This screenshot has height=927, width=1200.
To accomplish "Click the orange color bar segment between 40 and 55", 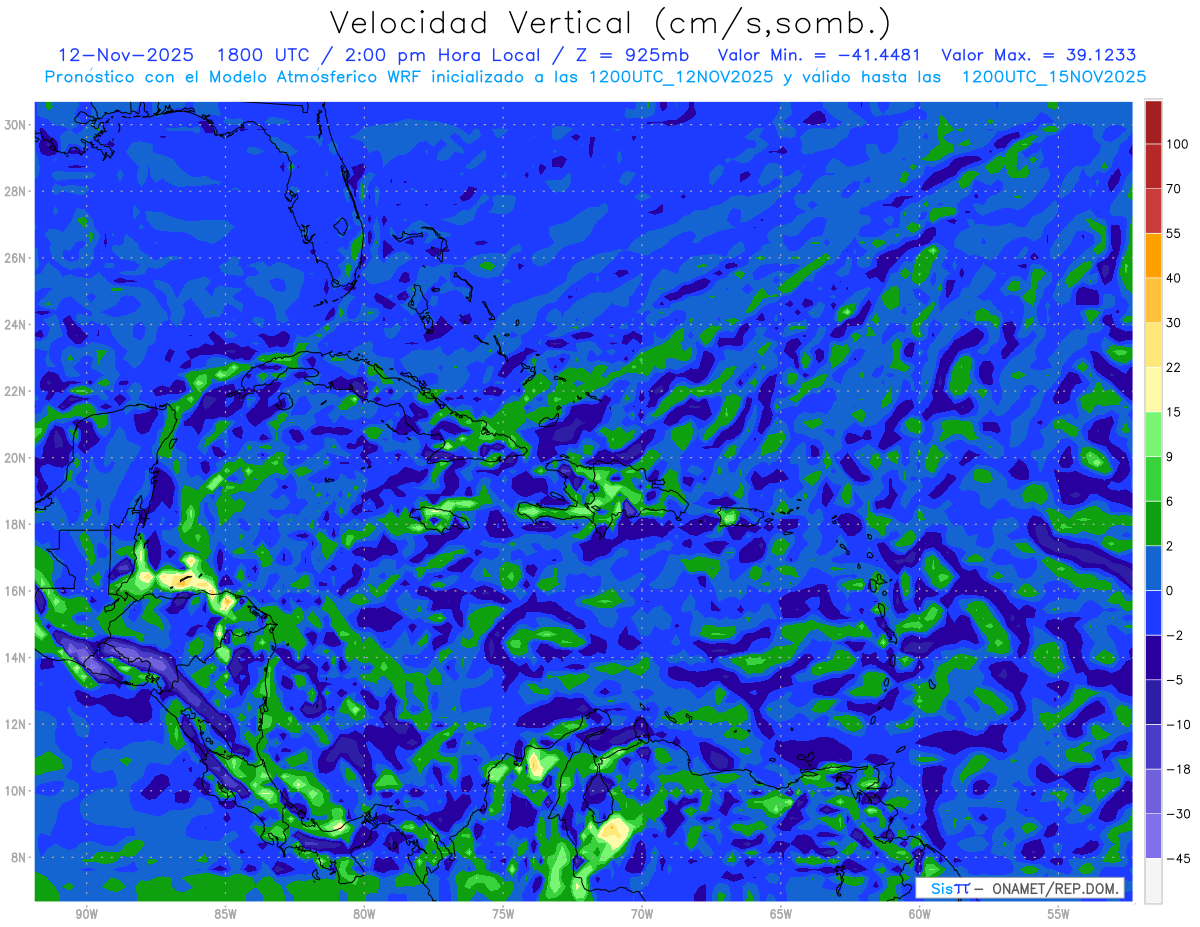I will coord(1153,255).
